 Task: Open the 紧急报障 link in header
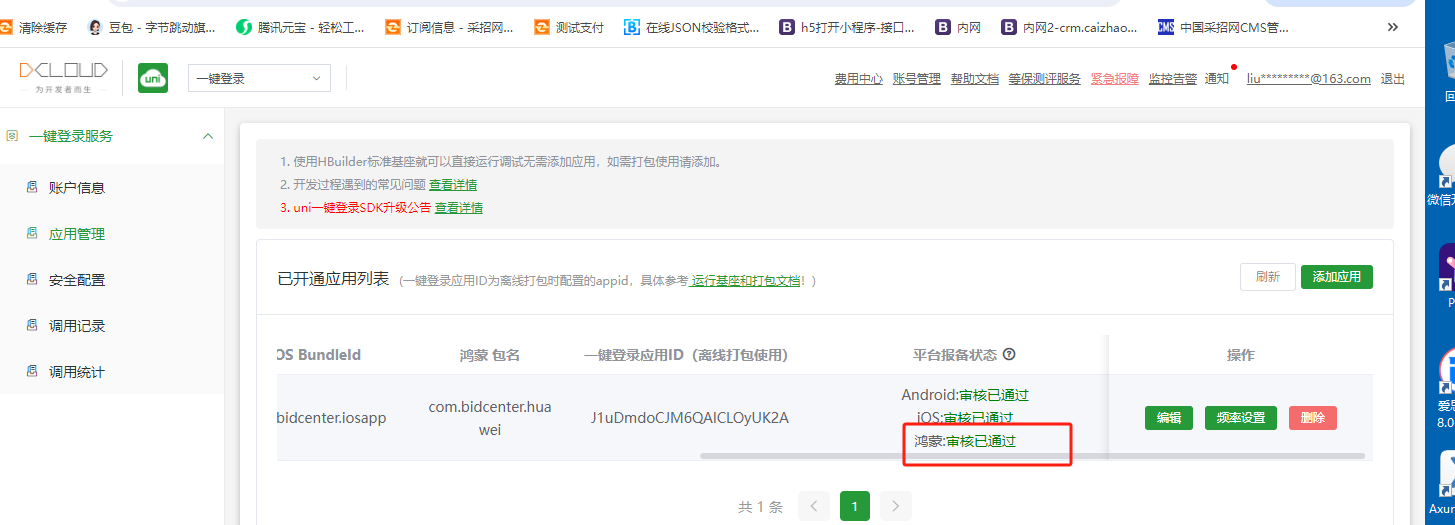(1114, 79)
